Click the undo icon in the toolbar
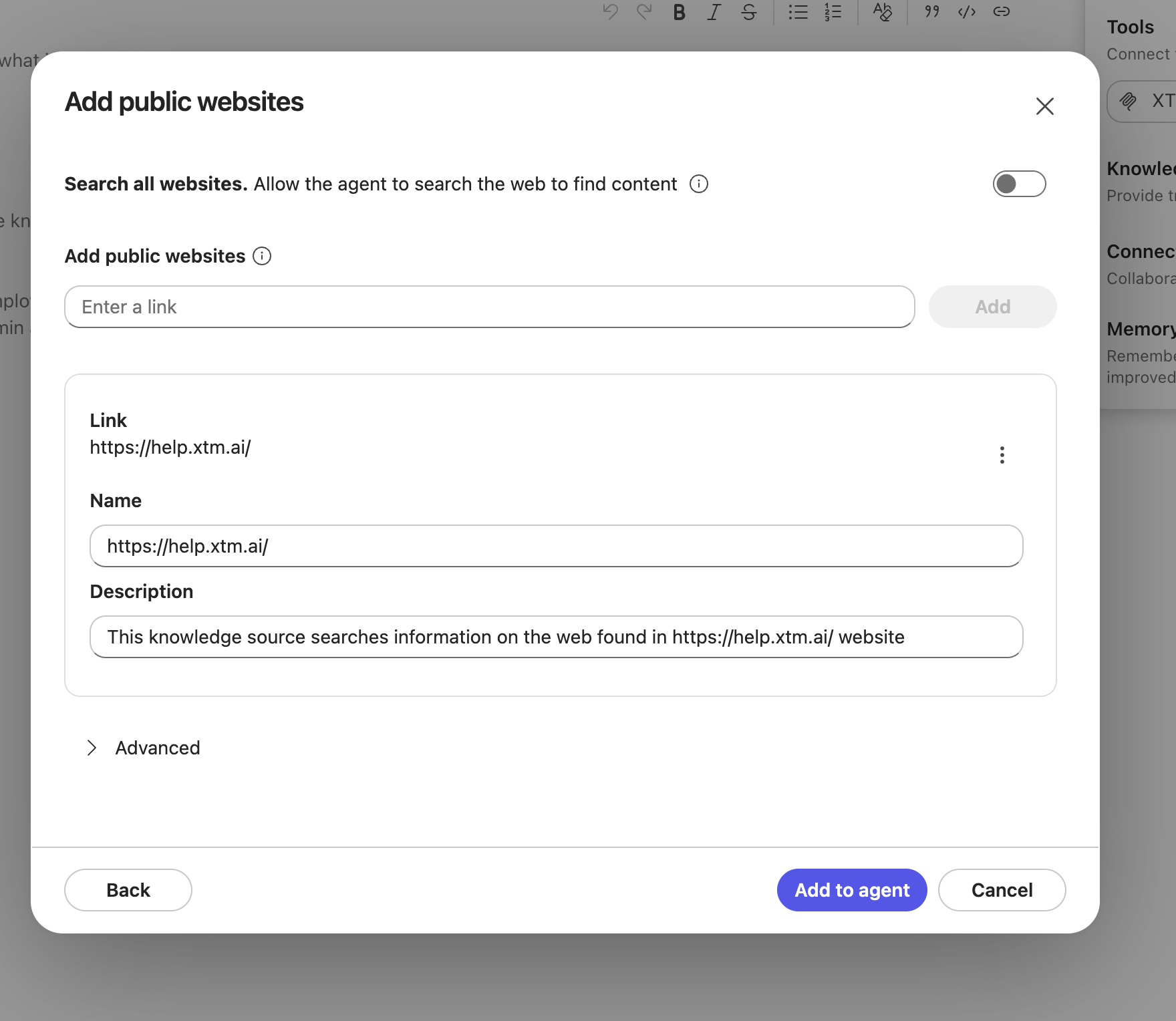This screenshot has width=1176, height=1021. tap(610, 12)
